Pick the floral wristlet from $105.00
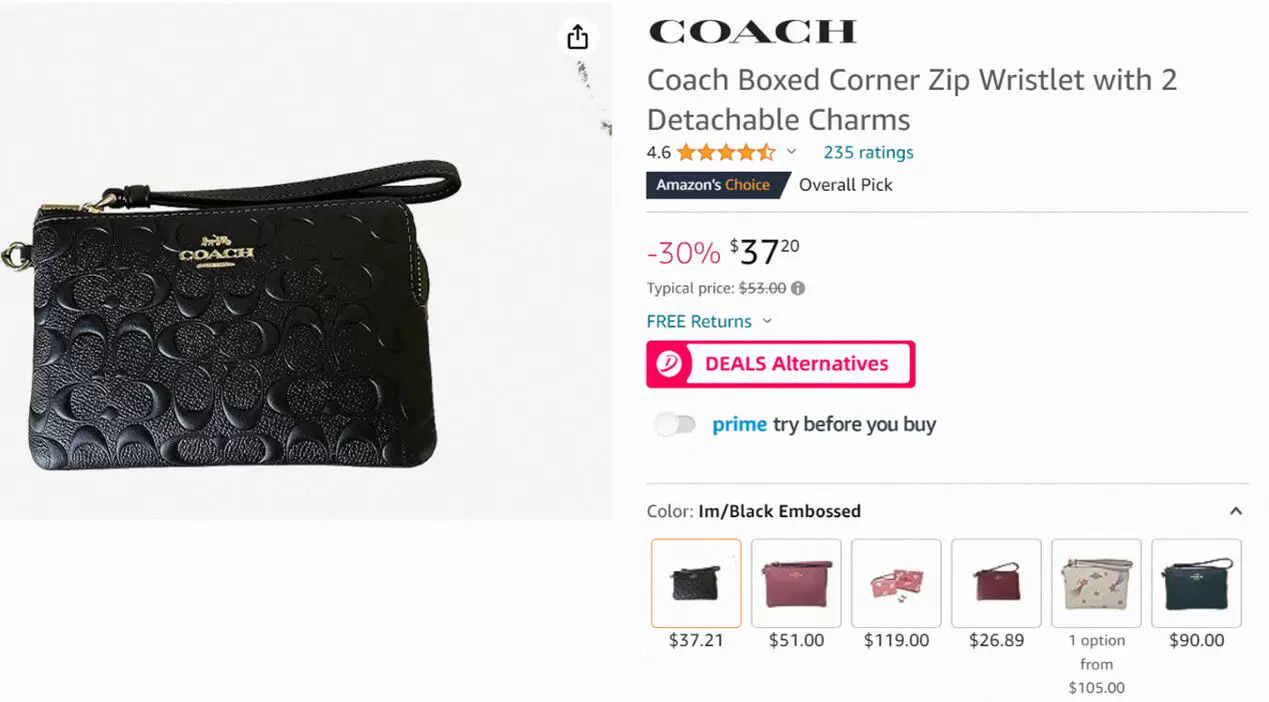Viewport: 1269px width, 702px height. (x=1096, y=583)
